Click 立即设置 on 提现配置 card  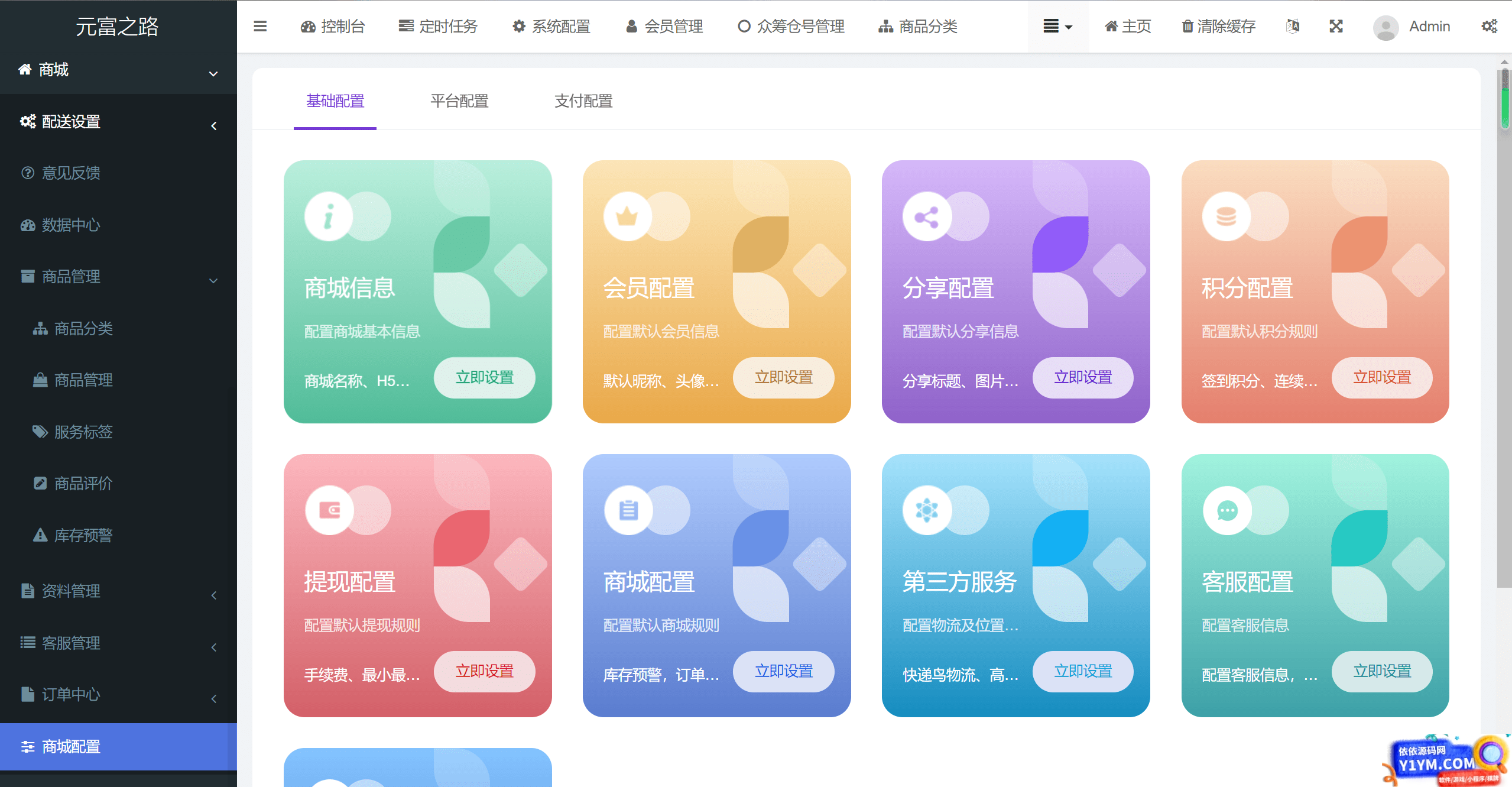pos(485,671)
